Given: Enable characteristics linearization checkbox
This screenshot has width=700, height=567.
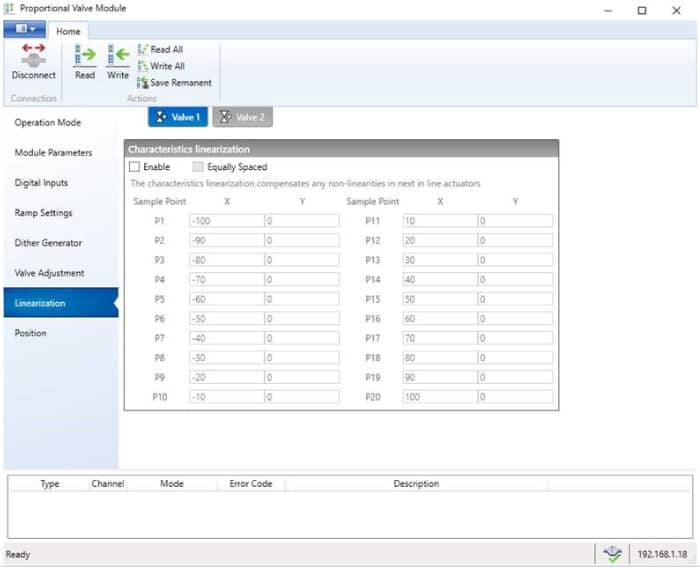Looking at the screenshot, I should 135,167.
